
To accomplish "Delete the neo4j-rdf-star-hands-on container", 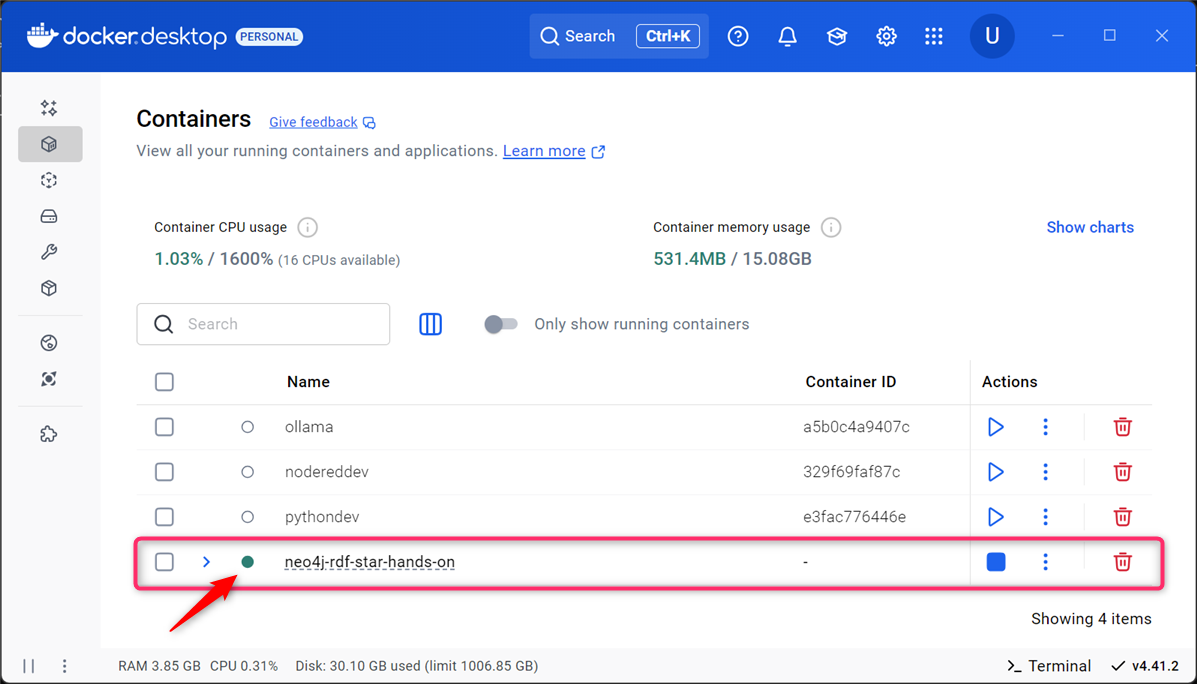I will 1122,562.
